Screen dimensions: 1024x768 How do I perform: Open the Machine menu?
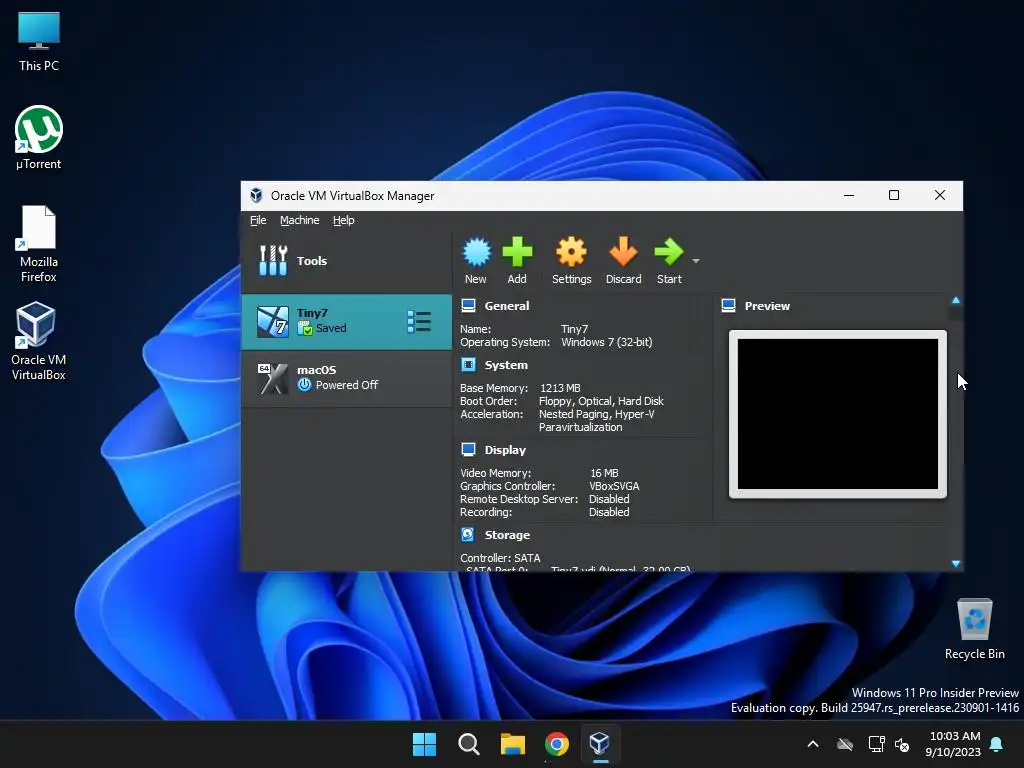pyautogui.click(x=300, y=220)
